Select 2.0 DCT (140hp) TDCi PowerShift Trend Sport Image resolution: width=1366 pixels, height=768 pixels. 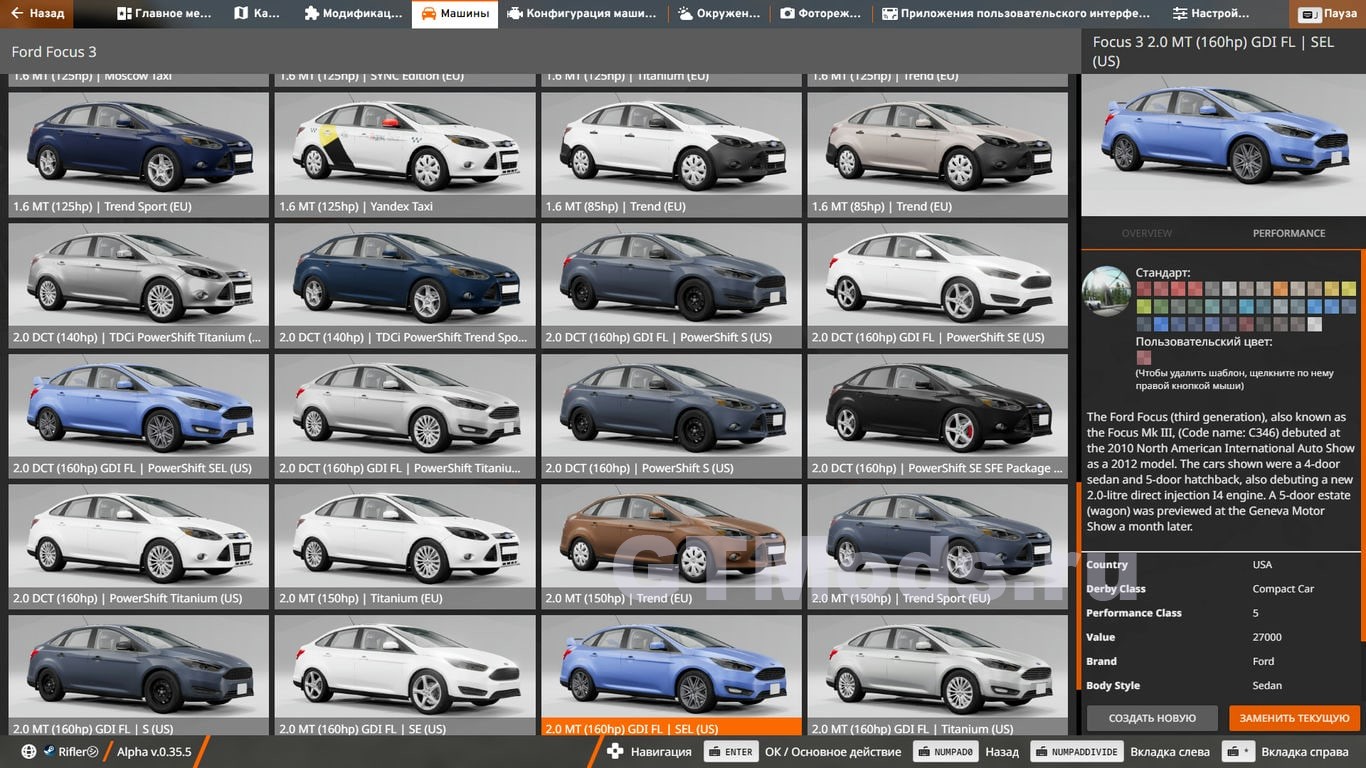(x=405, y=286)
